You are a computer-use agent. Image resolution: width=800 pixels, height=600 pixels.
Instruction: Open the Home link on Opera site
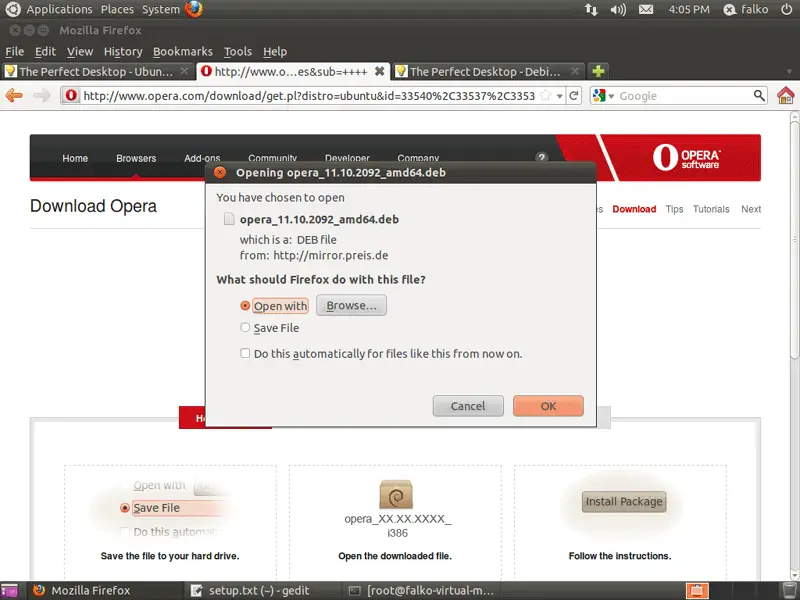pyautogui.click(x=75, y=158)
